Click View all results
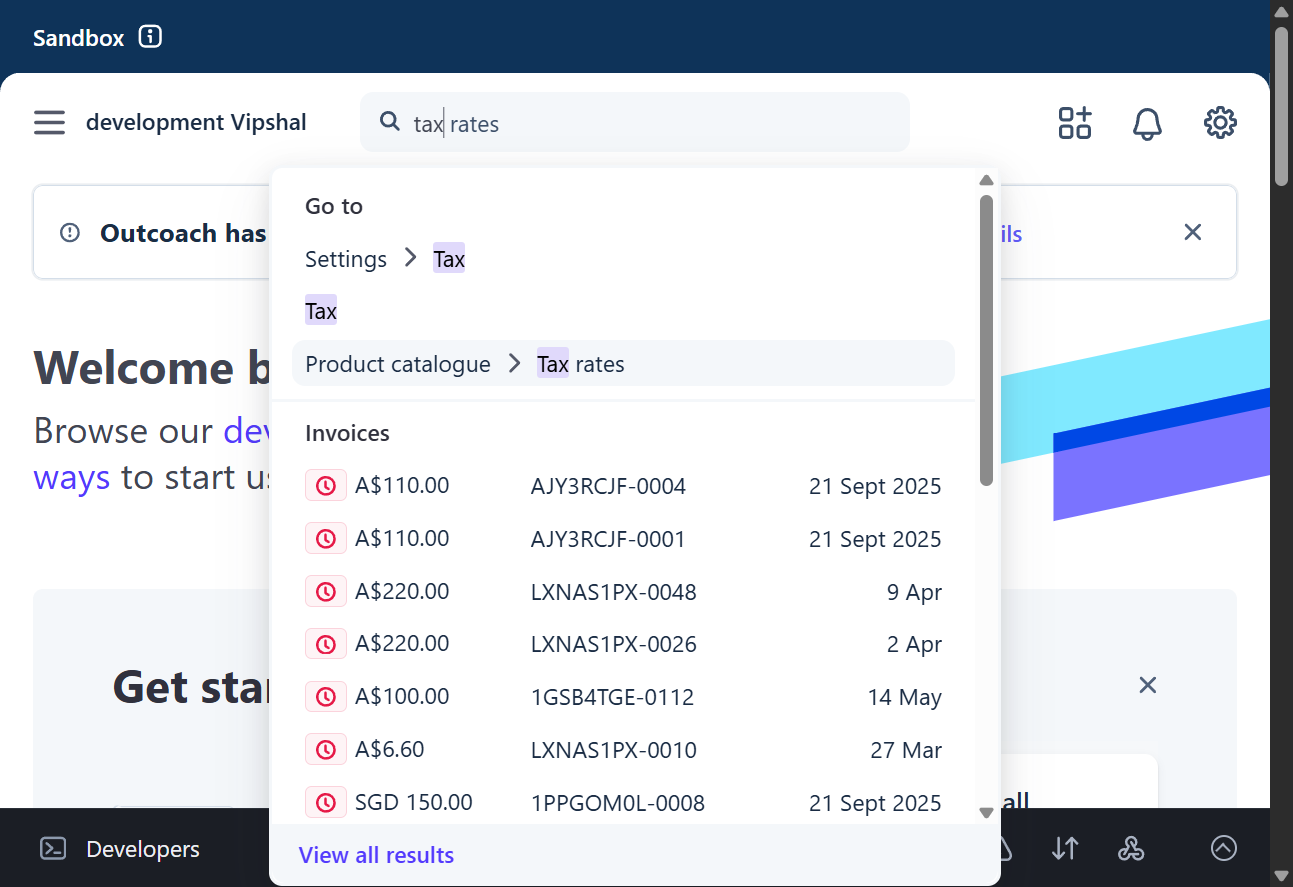The height and width of the screenshot is (887, 1293). [376, 855]
